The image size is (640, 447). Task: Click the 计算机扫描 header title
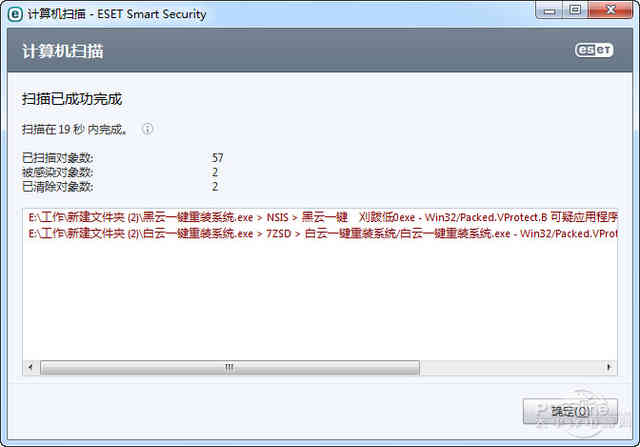[x=63, y=51]
